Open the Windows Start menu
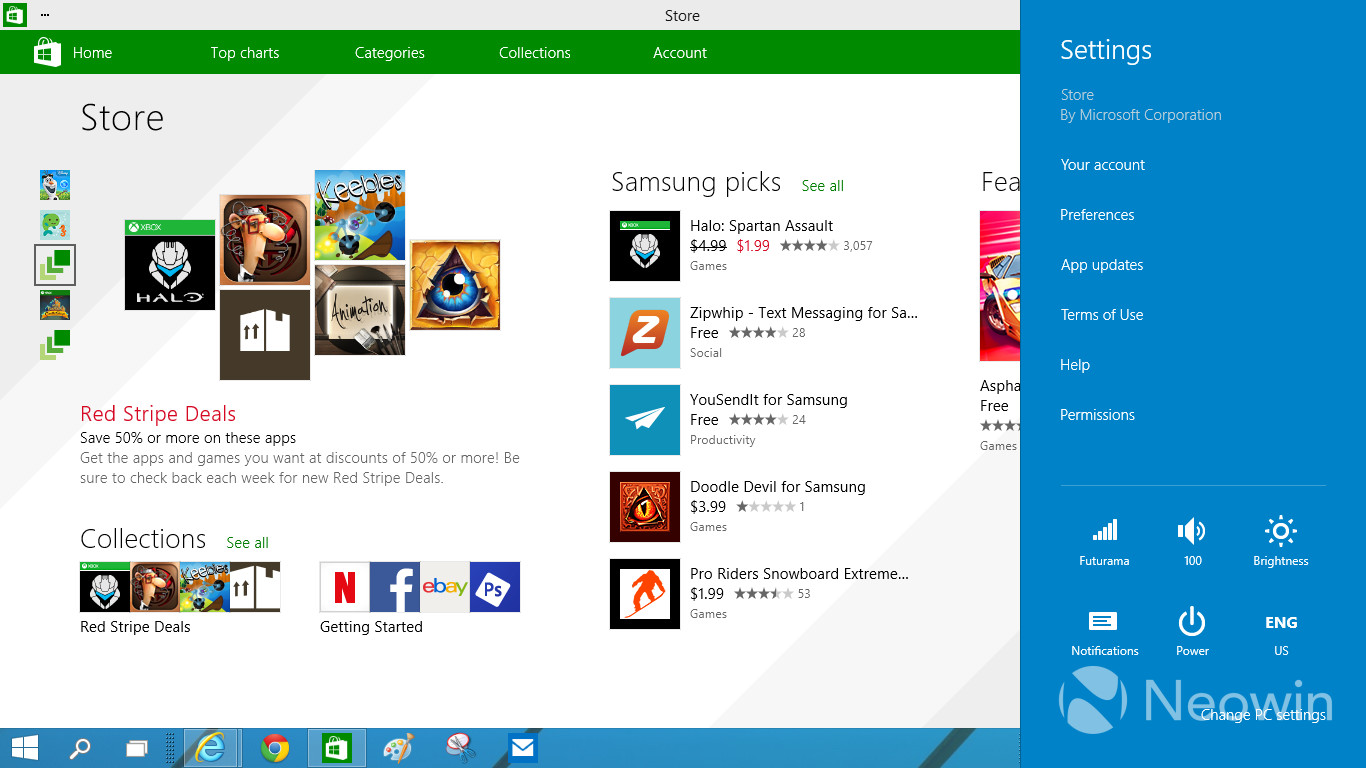Viewport: 1366px width, 768px height. click(x=24, y=747)
